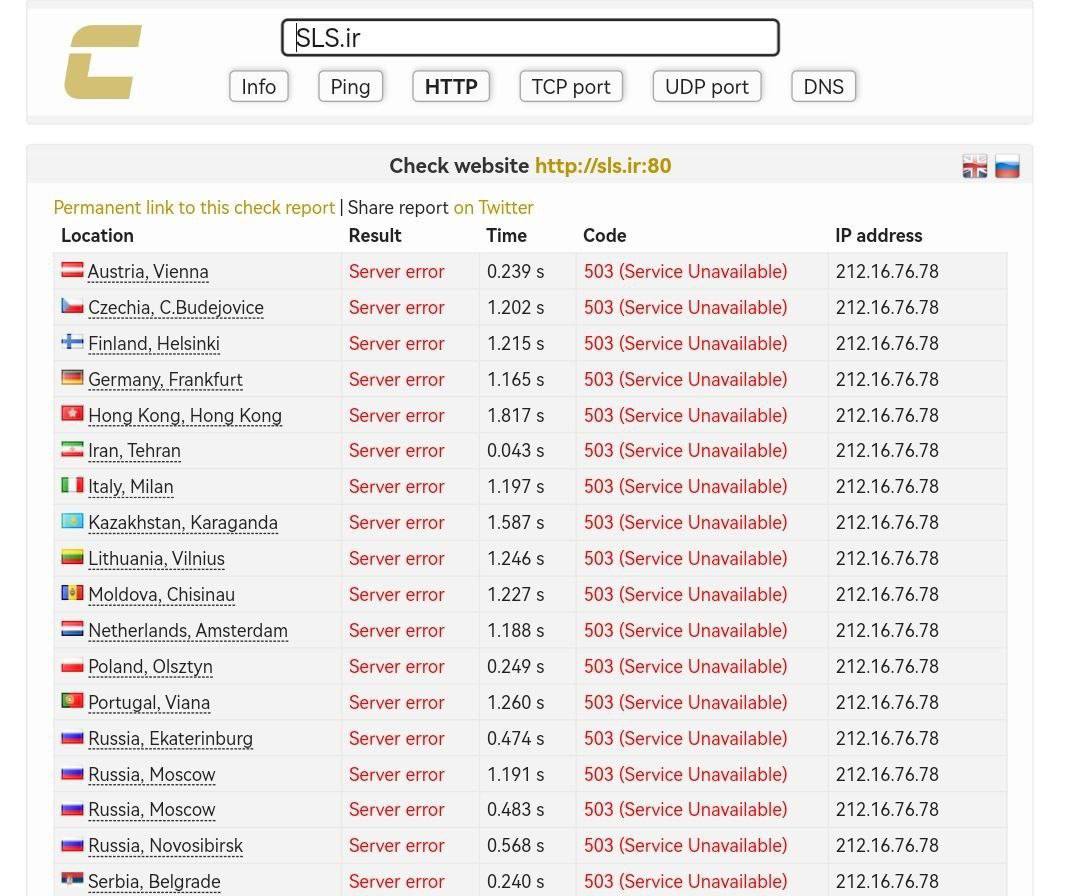
Task: Click the Hong Kong flag icon
Action: click(x=72, y=413)
